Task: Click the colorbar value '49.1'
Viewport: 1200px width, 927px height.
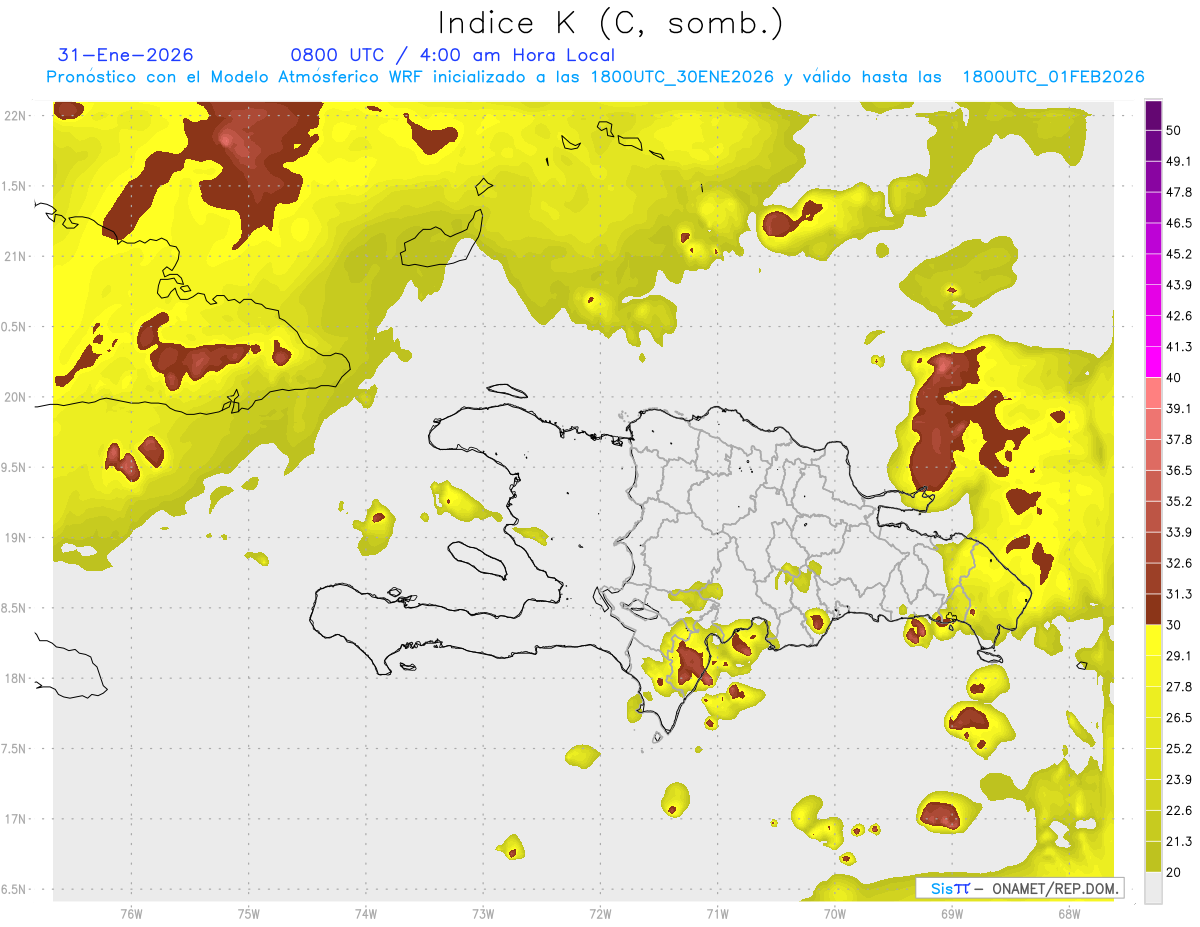Action: point(1179,161)
